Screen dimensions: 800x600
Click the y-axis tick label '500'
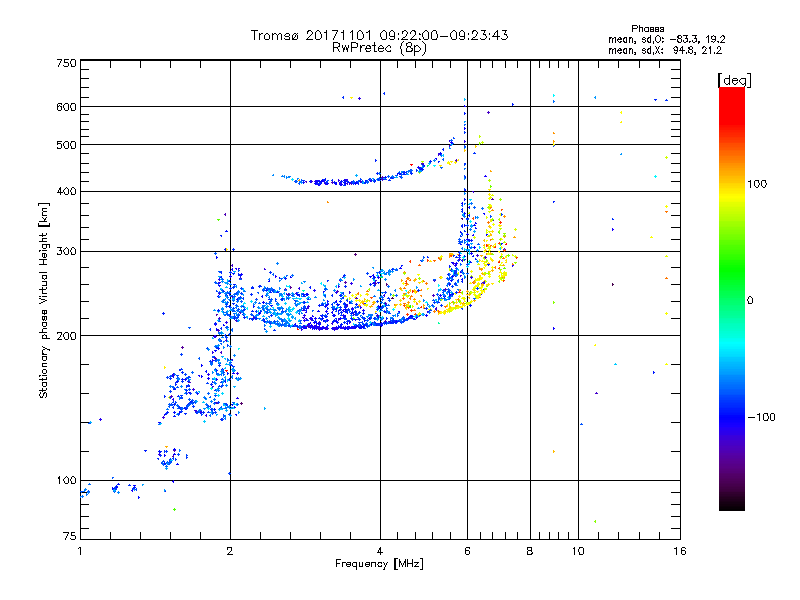66,145
